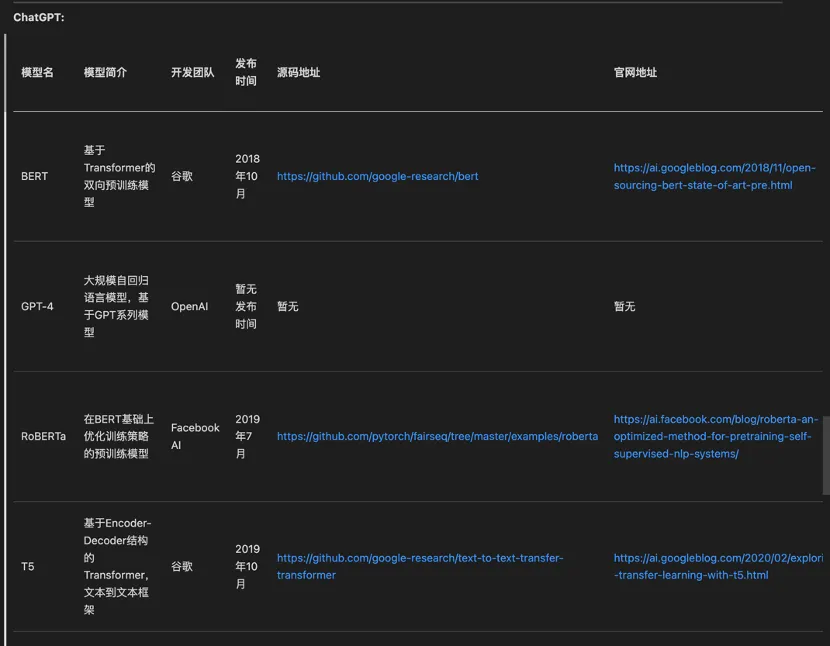Screen dimensions: 830x646
Task: Click the OpenAI team cell
Action: pos(190,307)
